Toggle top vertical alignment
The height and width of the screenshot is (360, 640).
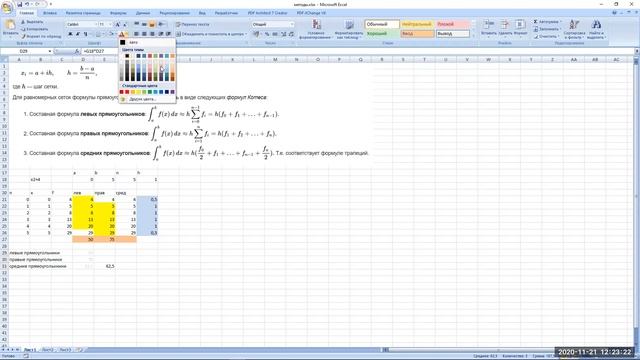pos(136,24)
